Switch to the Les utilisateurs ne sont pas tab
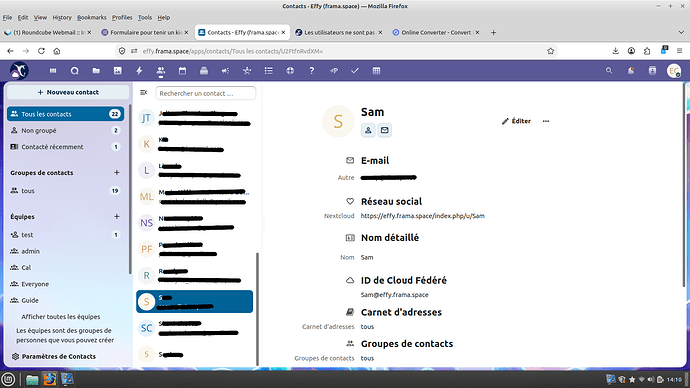Viewport: 690px width, 388px height. [338, 33]
